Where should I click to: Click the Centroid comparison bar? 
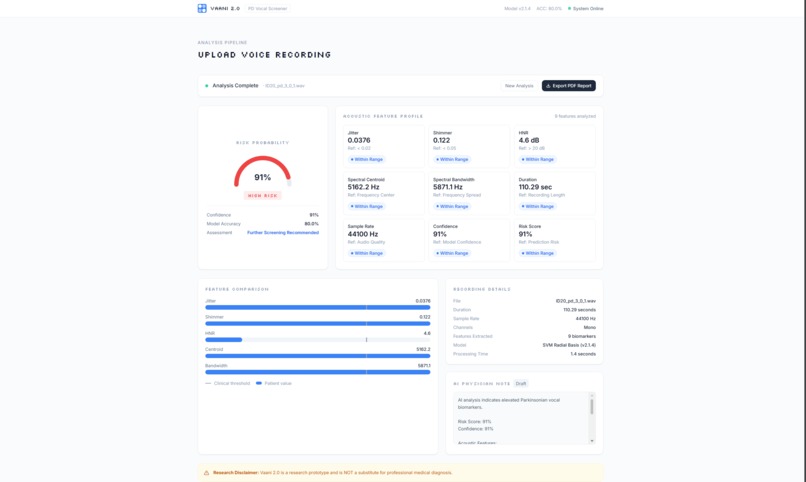tap(318, 356)
